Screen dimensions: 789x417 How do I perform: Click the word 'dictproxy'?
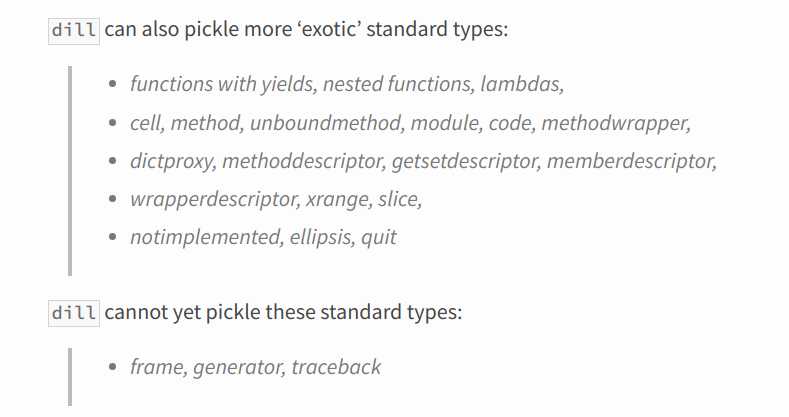171,161
